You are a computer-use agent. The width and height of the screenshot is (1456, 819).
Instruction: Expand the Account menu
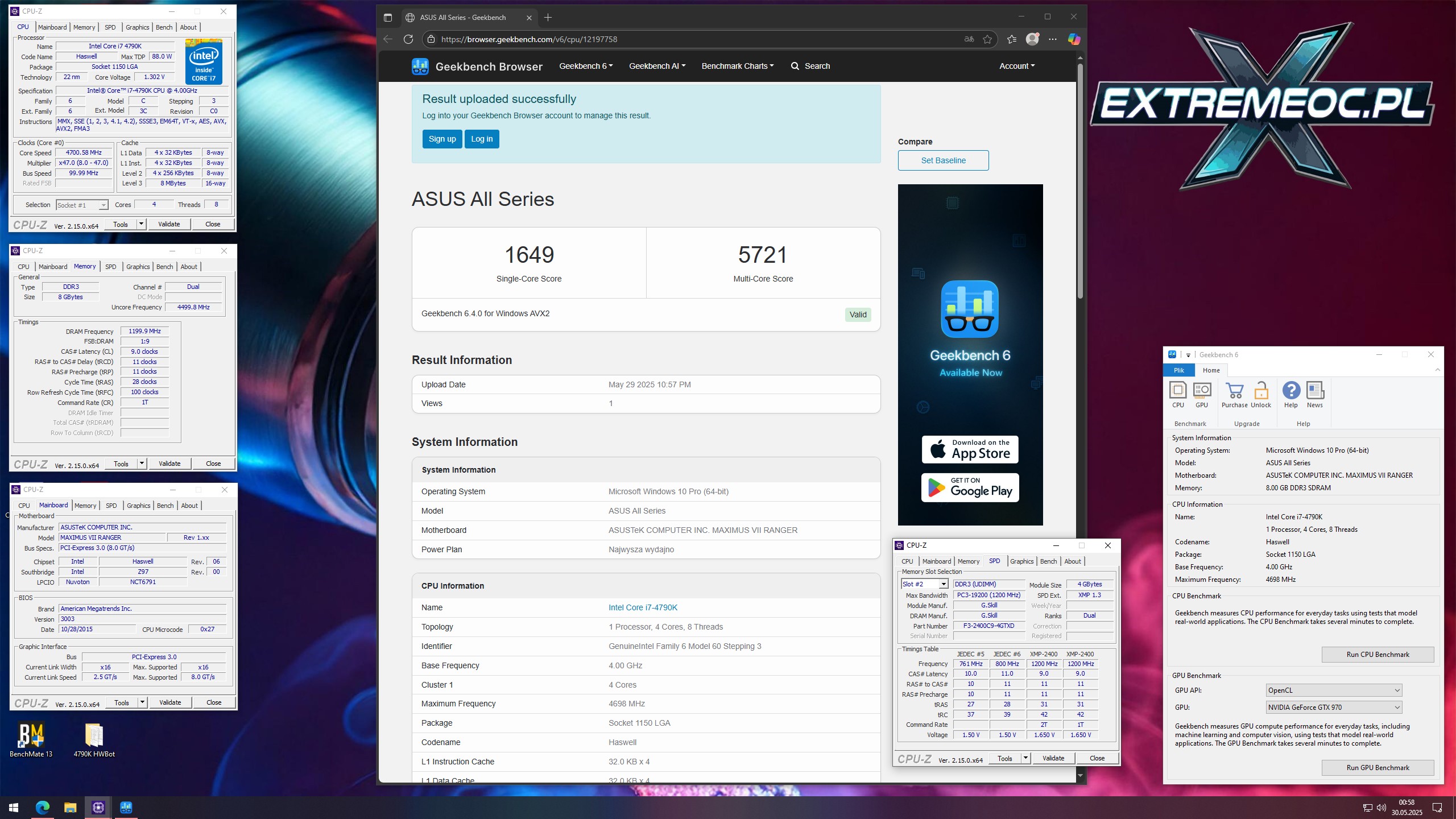pos(1017,66)
